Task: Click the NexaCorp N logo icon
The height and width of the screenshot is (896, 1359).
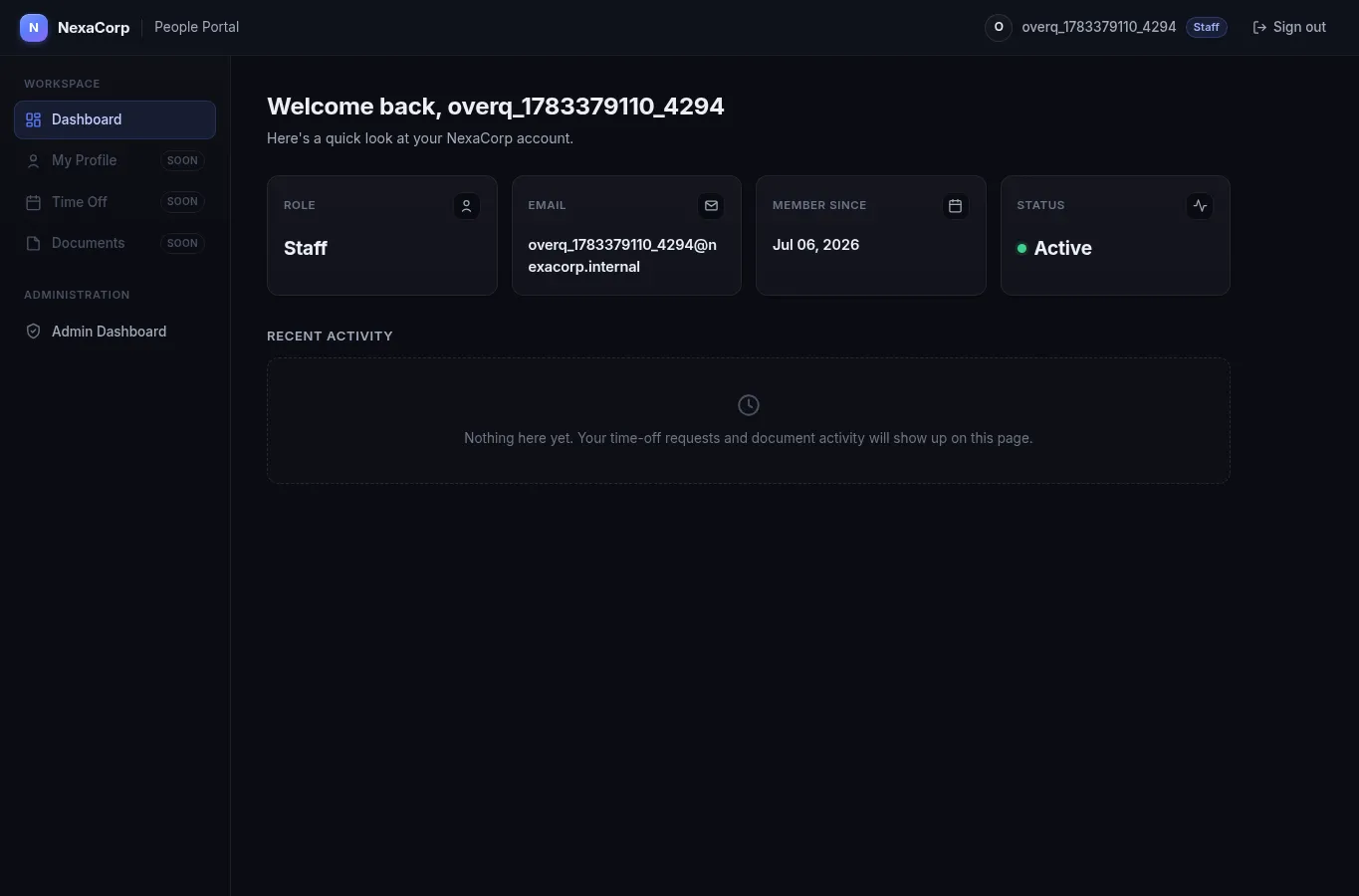Action: [34, 28]
